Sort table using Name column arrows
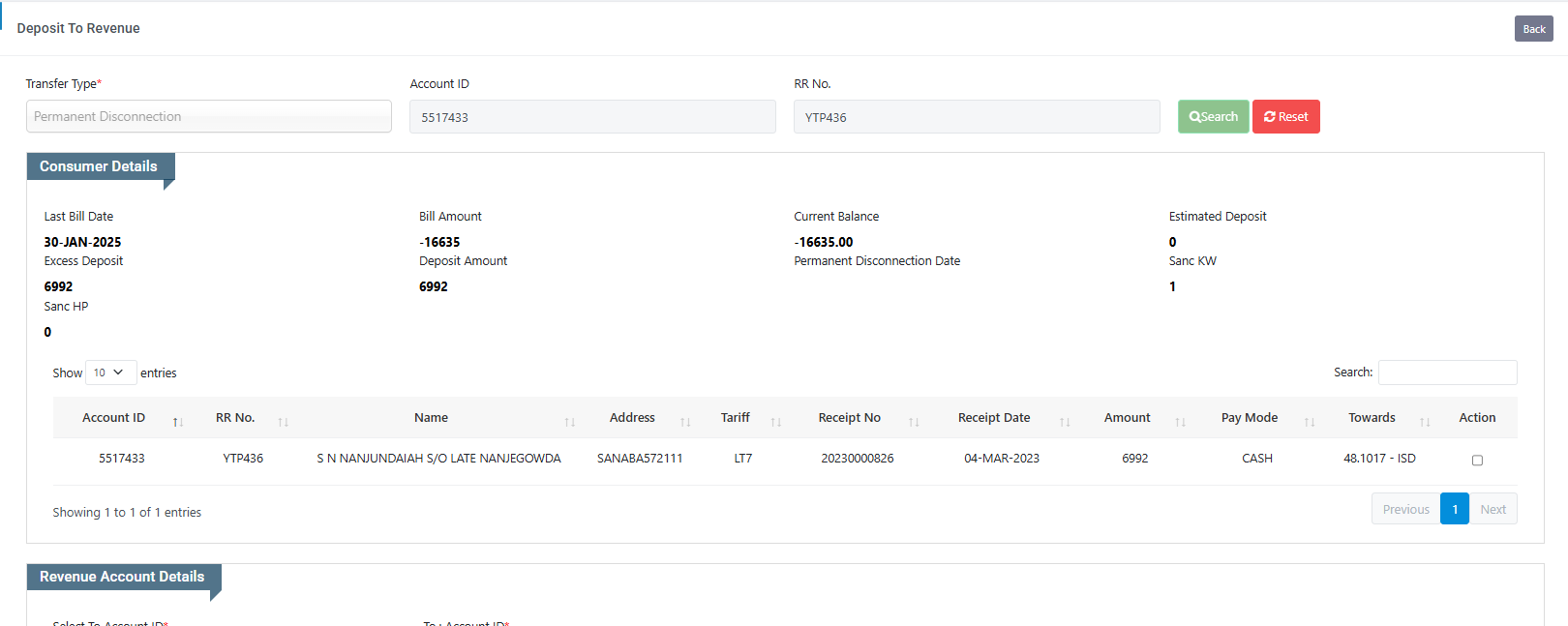 570,422
